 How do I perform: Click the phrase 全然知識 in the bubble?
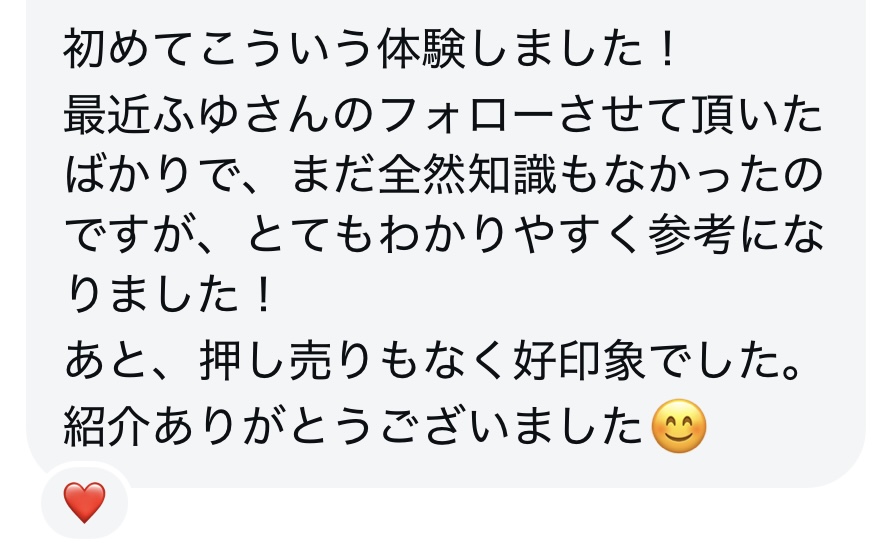467,175
